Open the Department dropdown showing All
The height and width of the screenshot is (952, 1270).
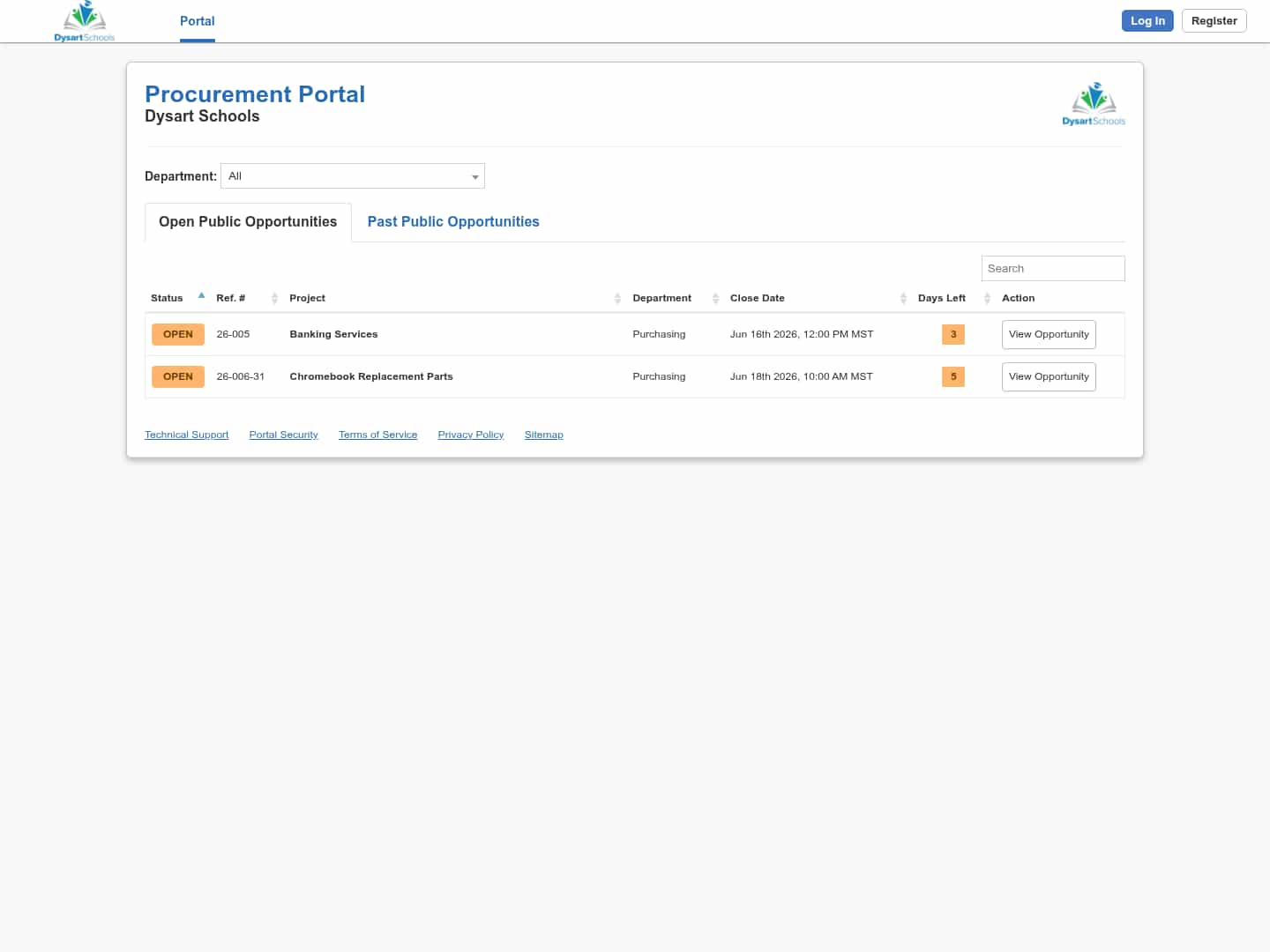[353, 176]
